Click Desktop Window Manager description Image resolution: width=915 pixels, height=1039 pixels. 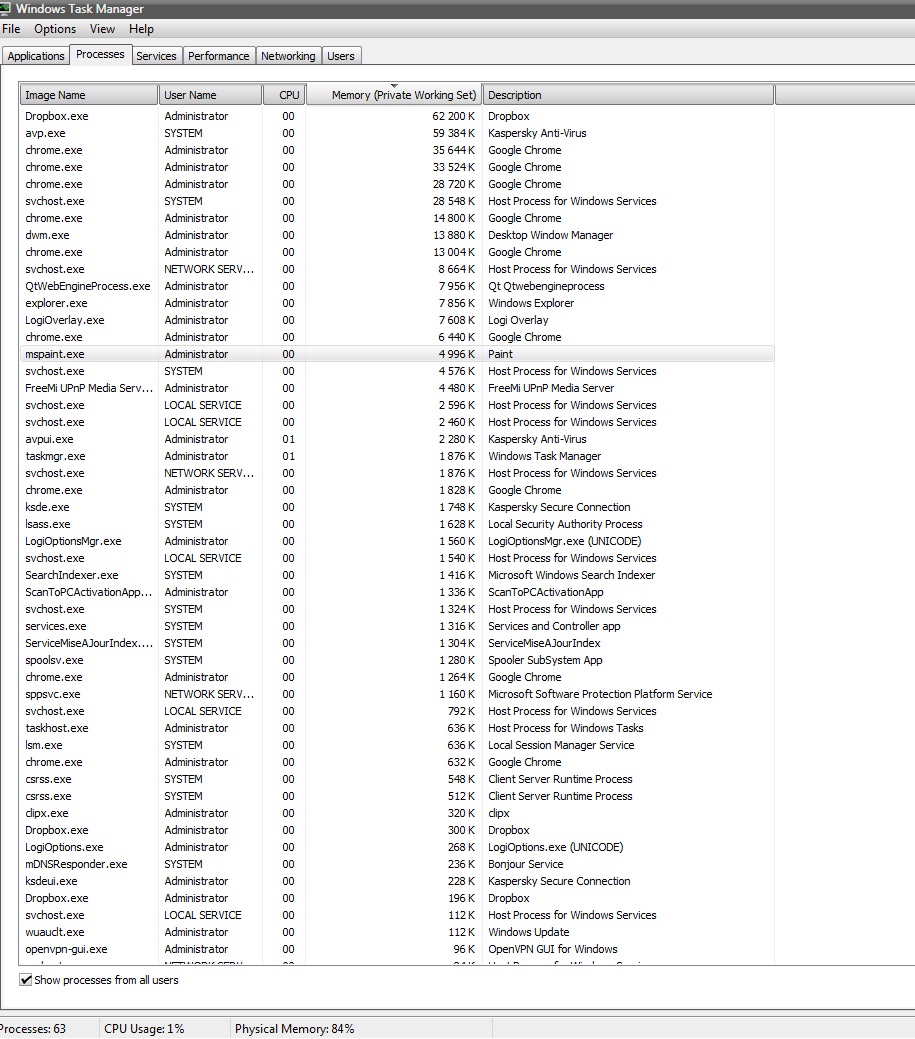pos(551,235)
